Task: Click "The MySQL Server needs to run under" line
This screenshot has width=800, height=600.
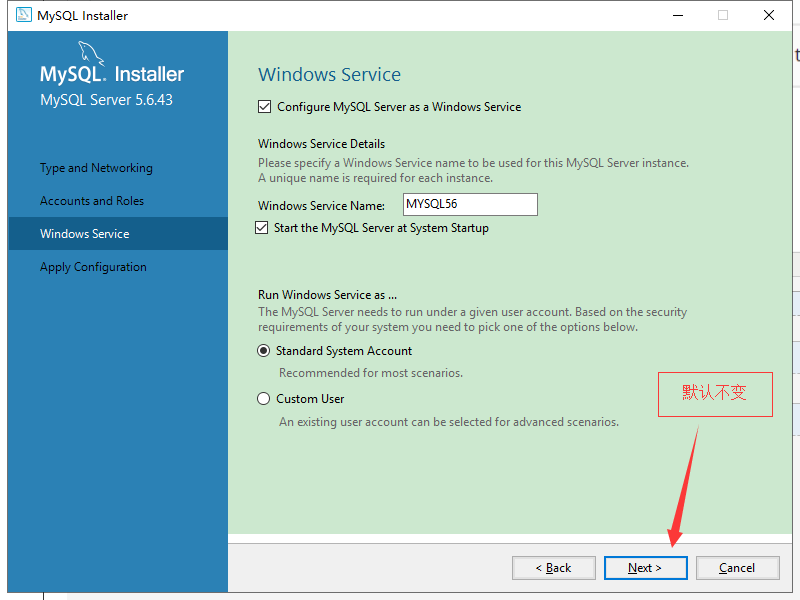Action: point(472,312)
